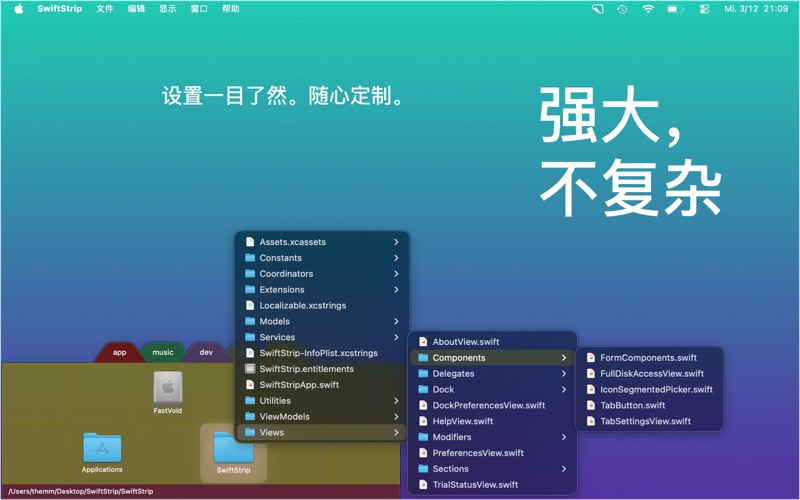Click the ViewModels folder icon
The image size is (800, 500).
pyautogui.click(x=250, y=416)
